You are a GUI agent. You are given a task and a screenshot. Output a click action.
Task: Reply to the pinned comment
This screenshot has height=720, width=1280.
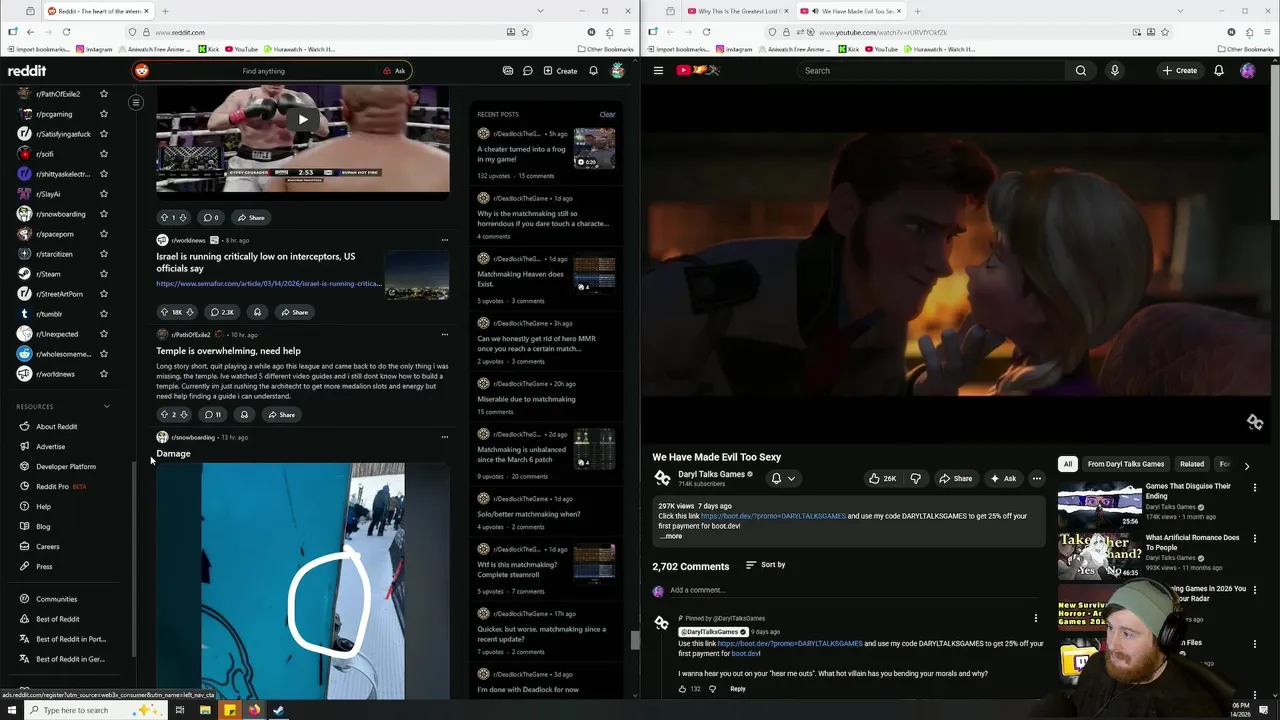[737, 689]
